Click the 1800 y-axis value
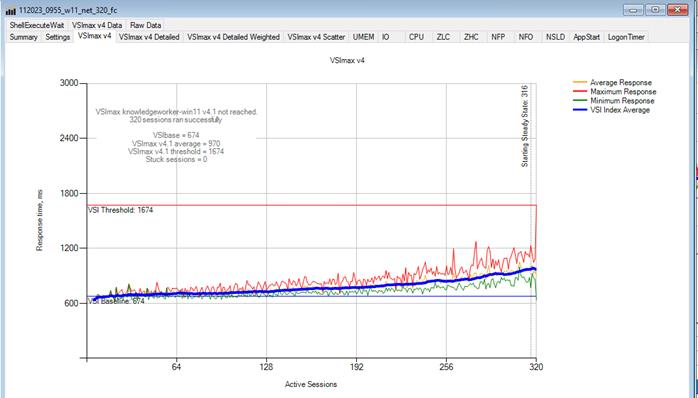Screen dimensions: 698x398 point(69,193)
